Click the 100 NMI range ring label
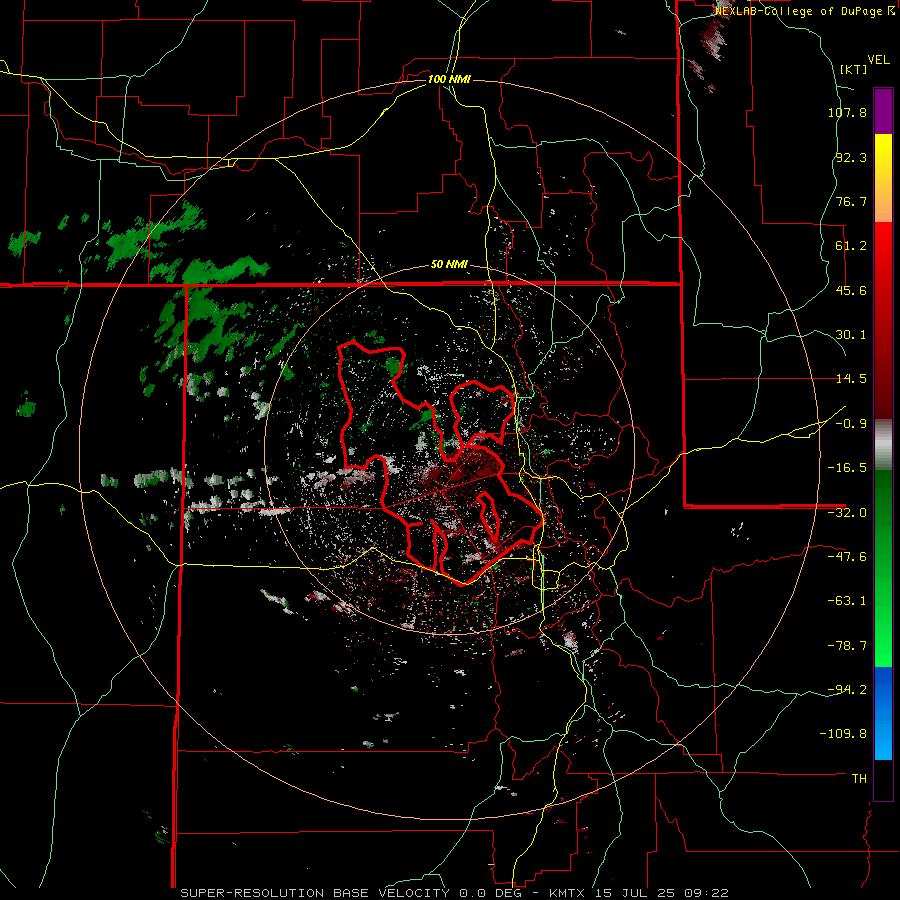The image size is (900, 900). tap(449, 79)
